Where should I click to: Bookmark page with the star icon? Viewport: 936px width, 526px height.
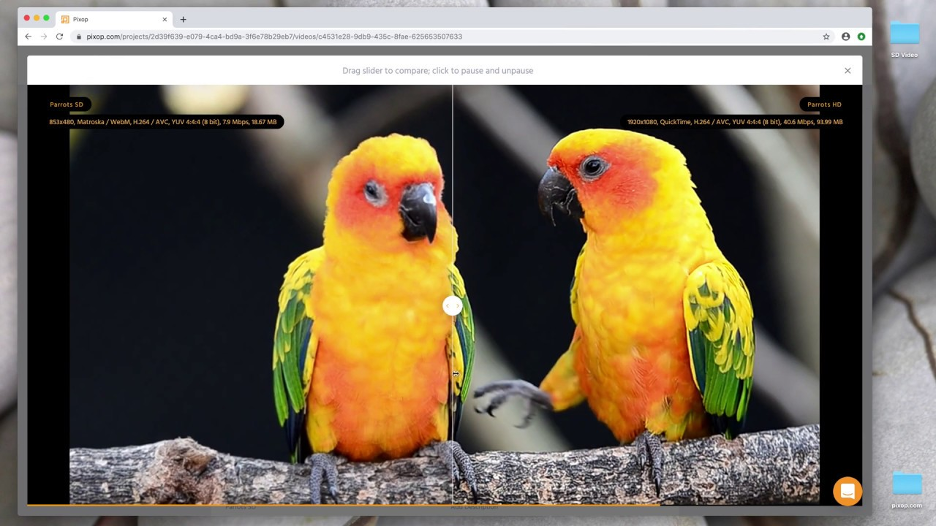pos(826,36)
